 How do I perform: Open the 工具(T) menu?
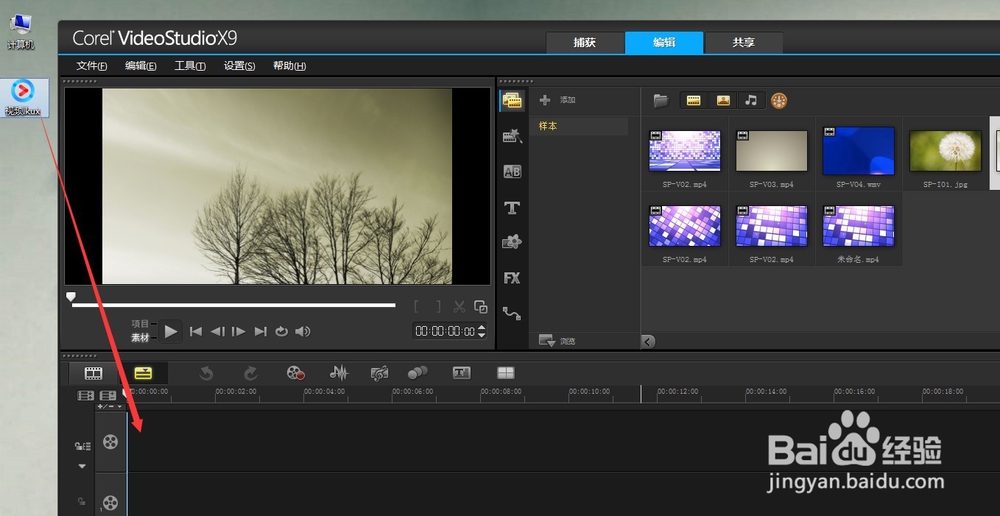[190, 66]
